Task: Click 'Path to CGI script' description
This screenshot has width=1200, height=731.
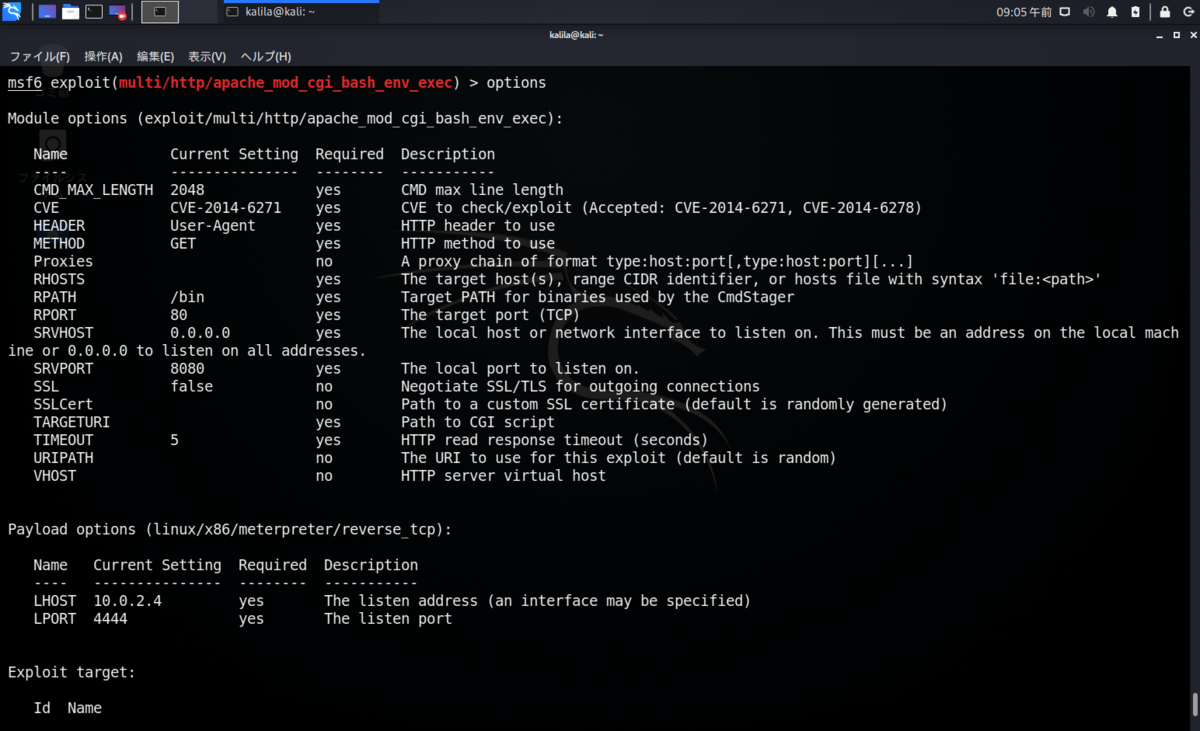Action: pyautogui.click(x=478, y=423)
